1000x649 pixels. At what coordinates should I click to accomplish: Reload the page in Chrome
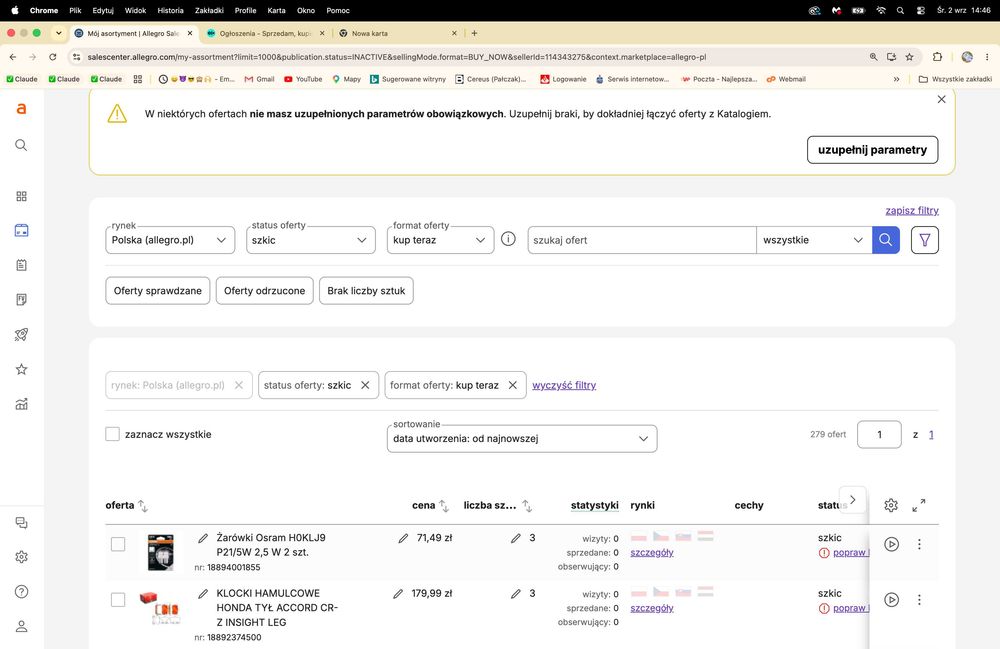click(x=53, y=57)
